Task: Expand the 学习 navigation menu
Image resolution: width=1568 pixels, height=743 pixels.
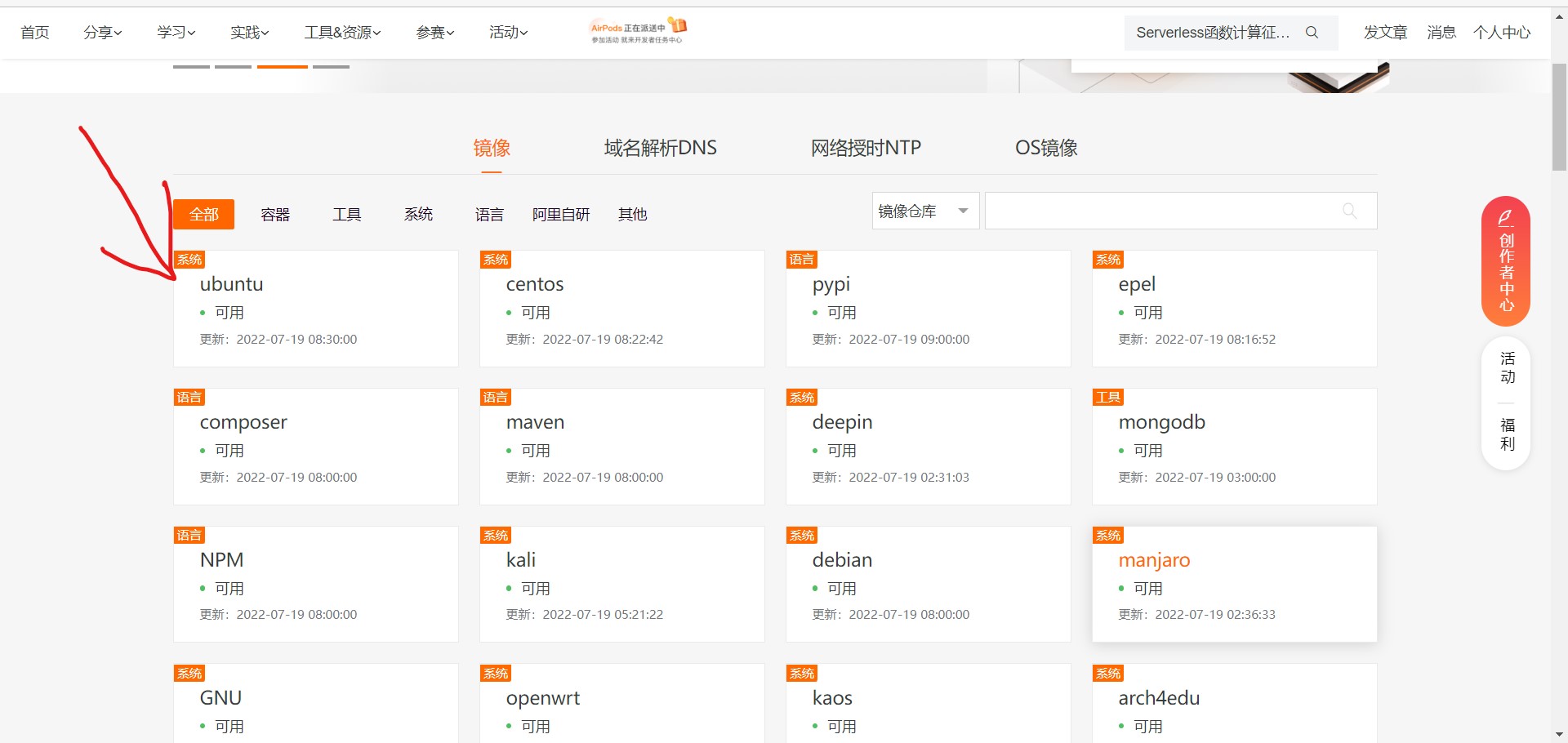Action: pyautogui.click(x=176, y=33)
